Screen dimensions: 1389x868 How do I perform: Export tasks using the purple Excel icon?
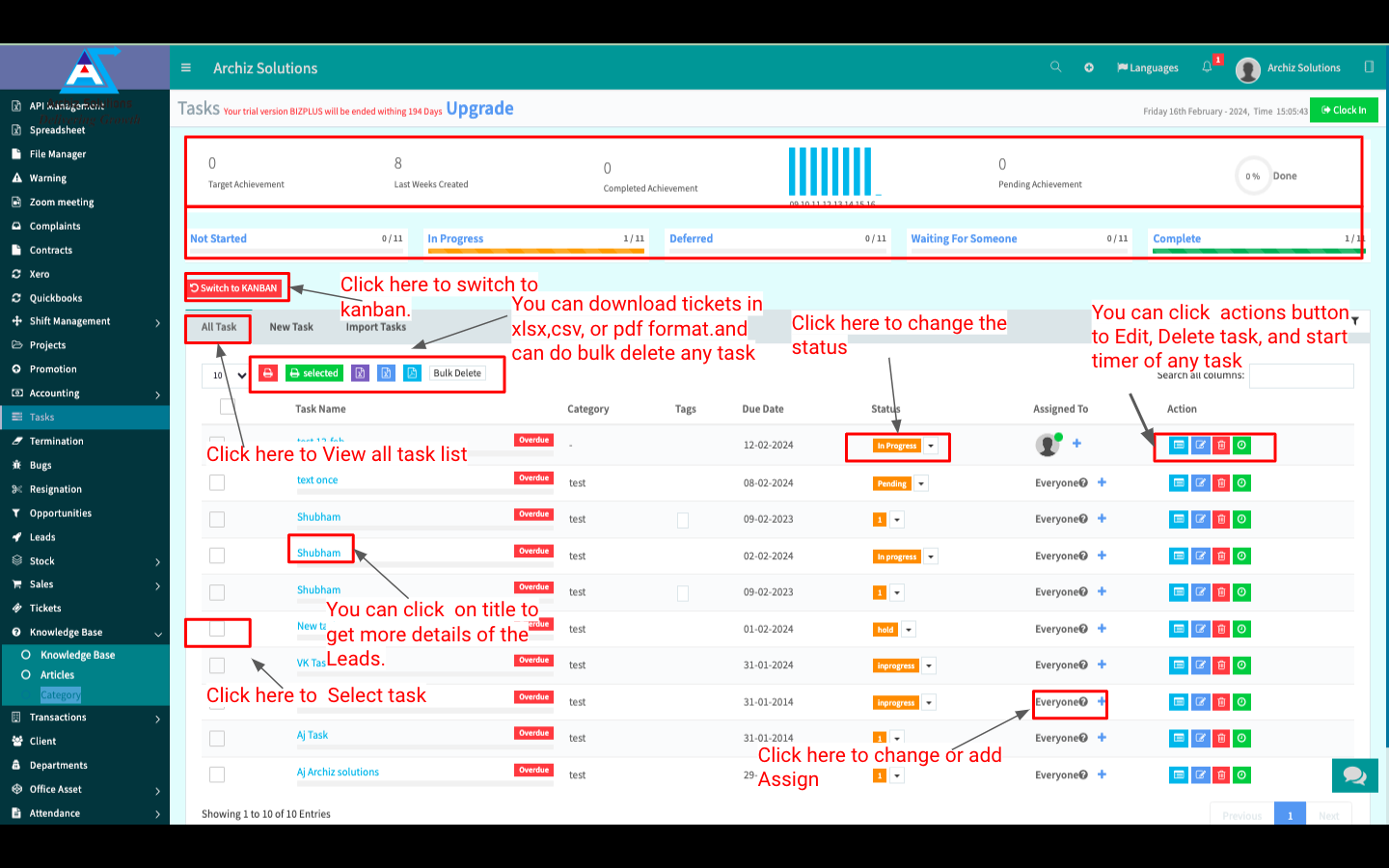pyautogui.click(x=360, y=373)
